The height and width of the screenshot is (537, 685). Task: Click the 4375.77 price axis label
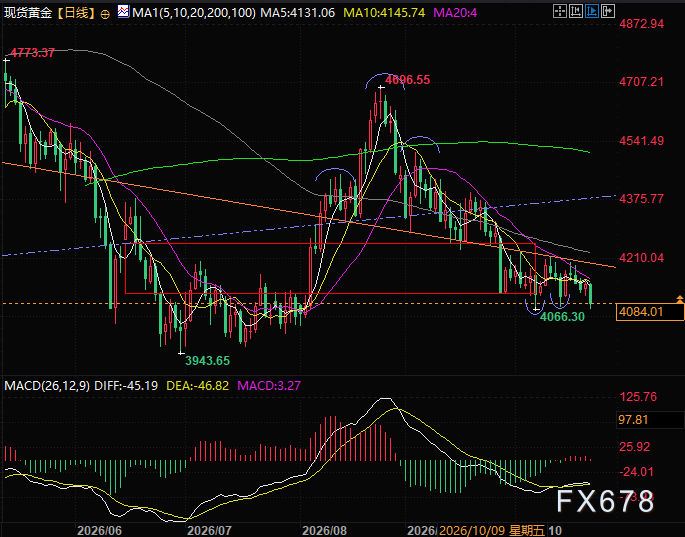coord(641,199)
